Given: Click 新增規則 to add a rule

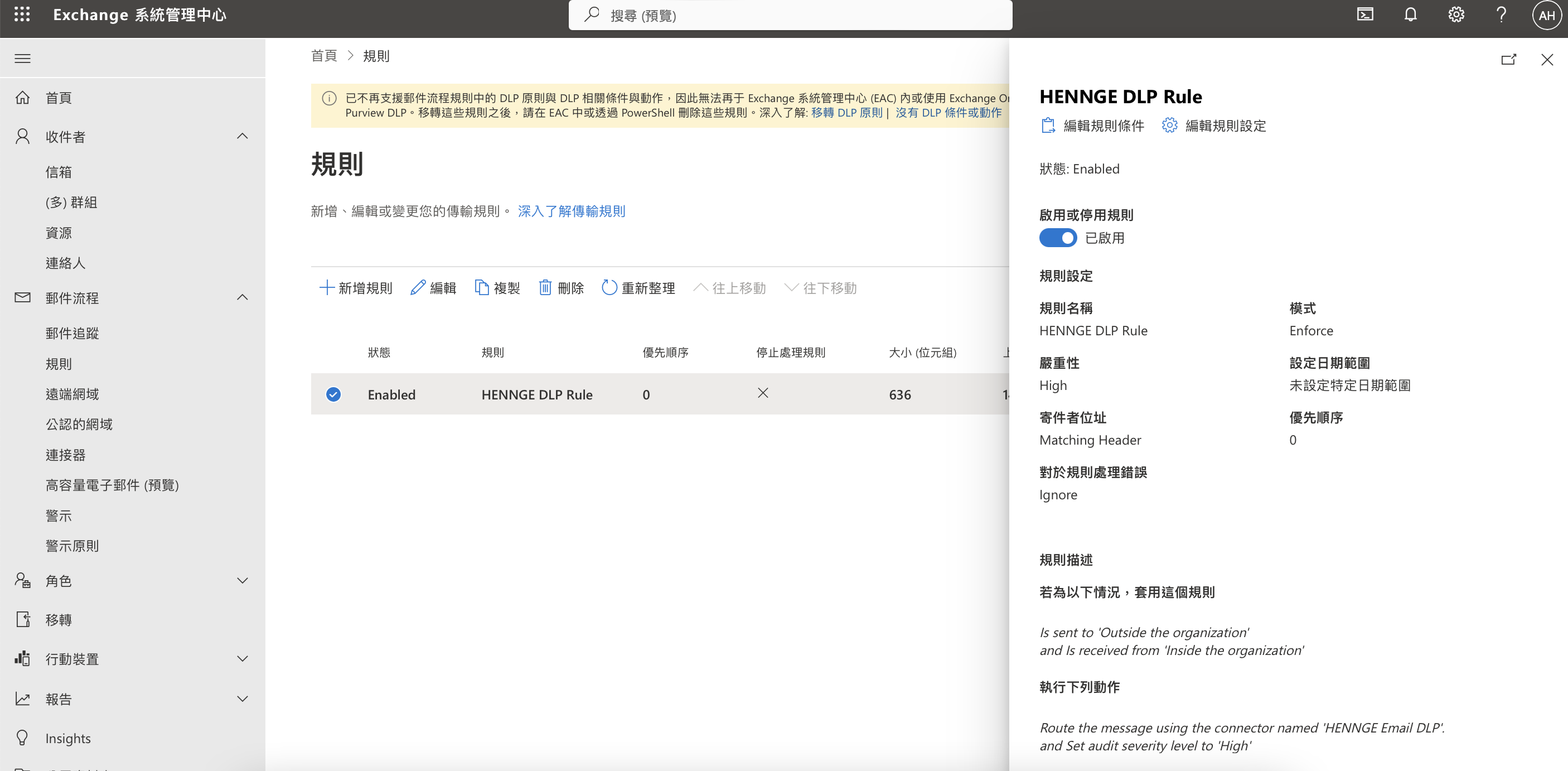Looking at the screenshot, I should click(x=356, y=288).
